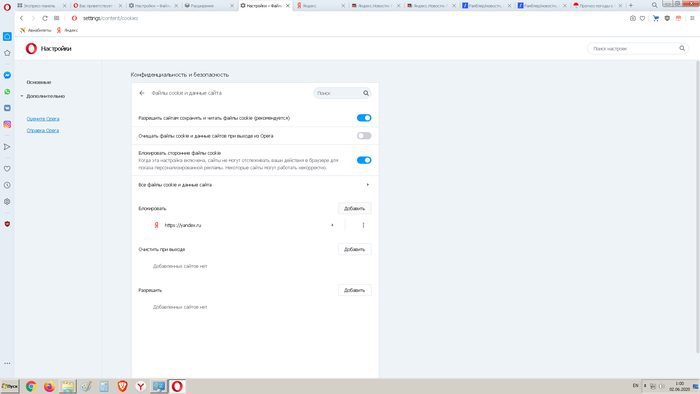This screenshot has width=700, height=394.
Task: Open the taskbar clock and date
Action: [x=679, y=386]
